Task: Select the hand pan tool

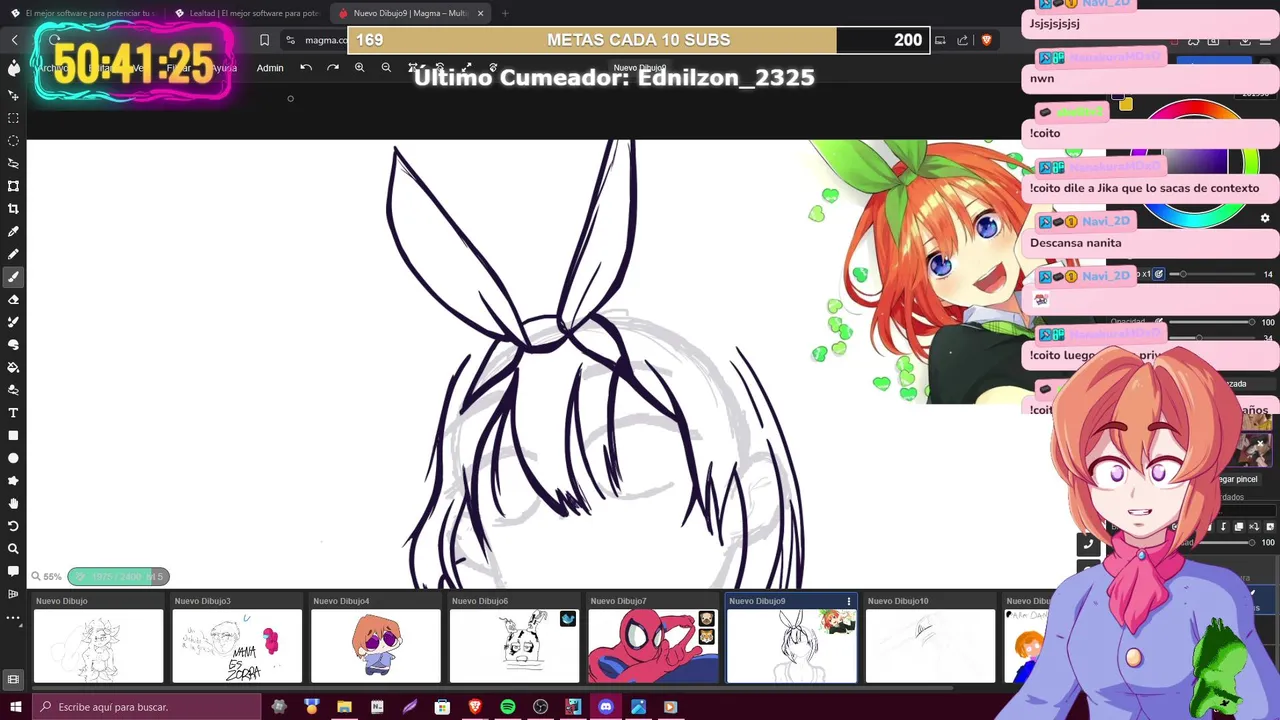Action: 13,503
